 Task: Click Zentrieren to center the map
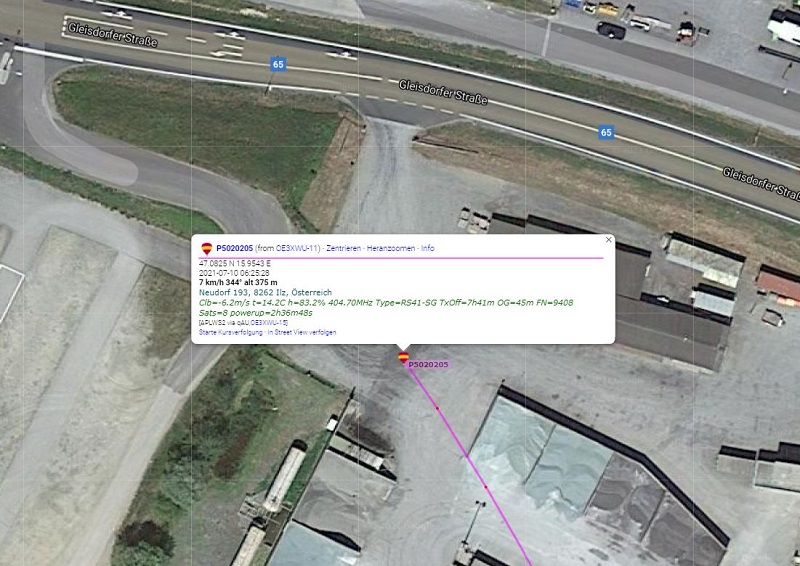(343, 248)
